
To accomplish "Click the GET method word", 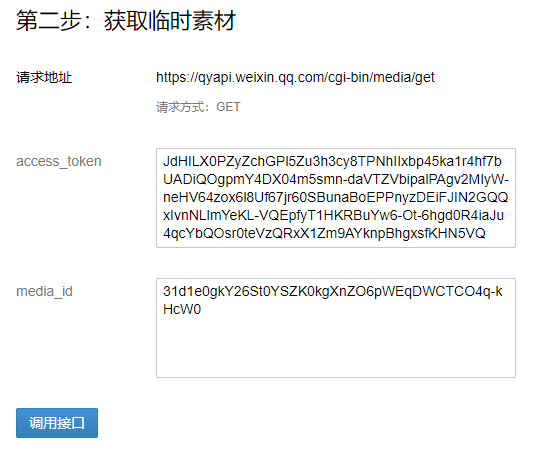I will pos(228,107).
